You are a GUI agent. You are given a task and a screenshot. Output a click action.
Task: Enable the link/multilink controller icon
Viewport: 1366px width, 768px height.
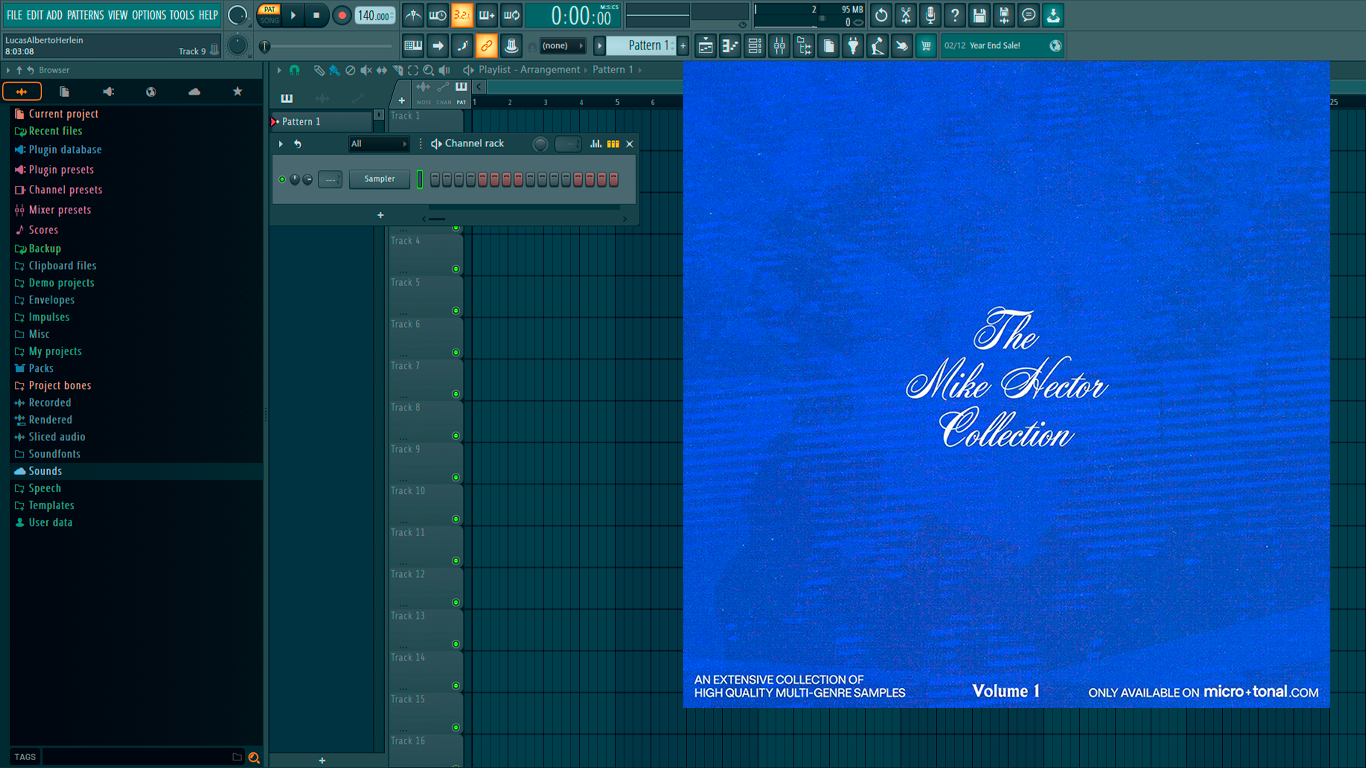click(x=486, y=45)
